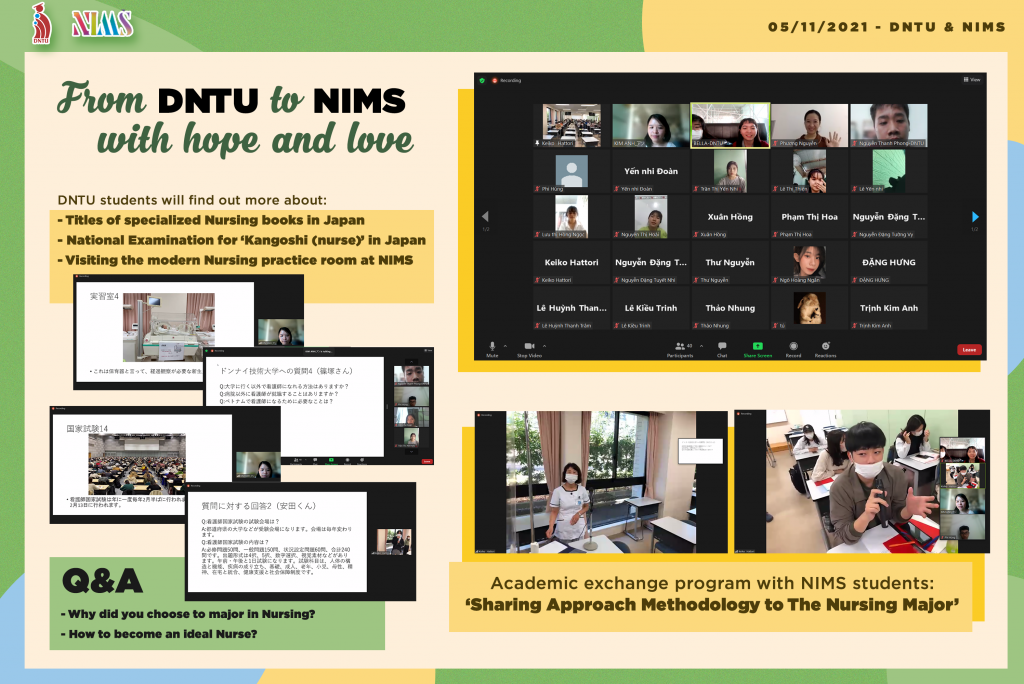The image size is (1024, 684).
Task: Select the ĐẶNG HƯNG name tile
Action: click(x=889, y=263)
